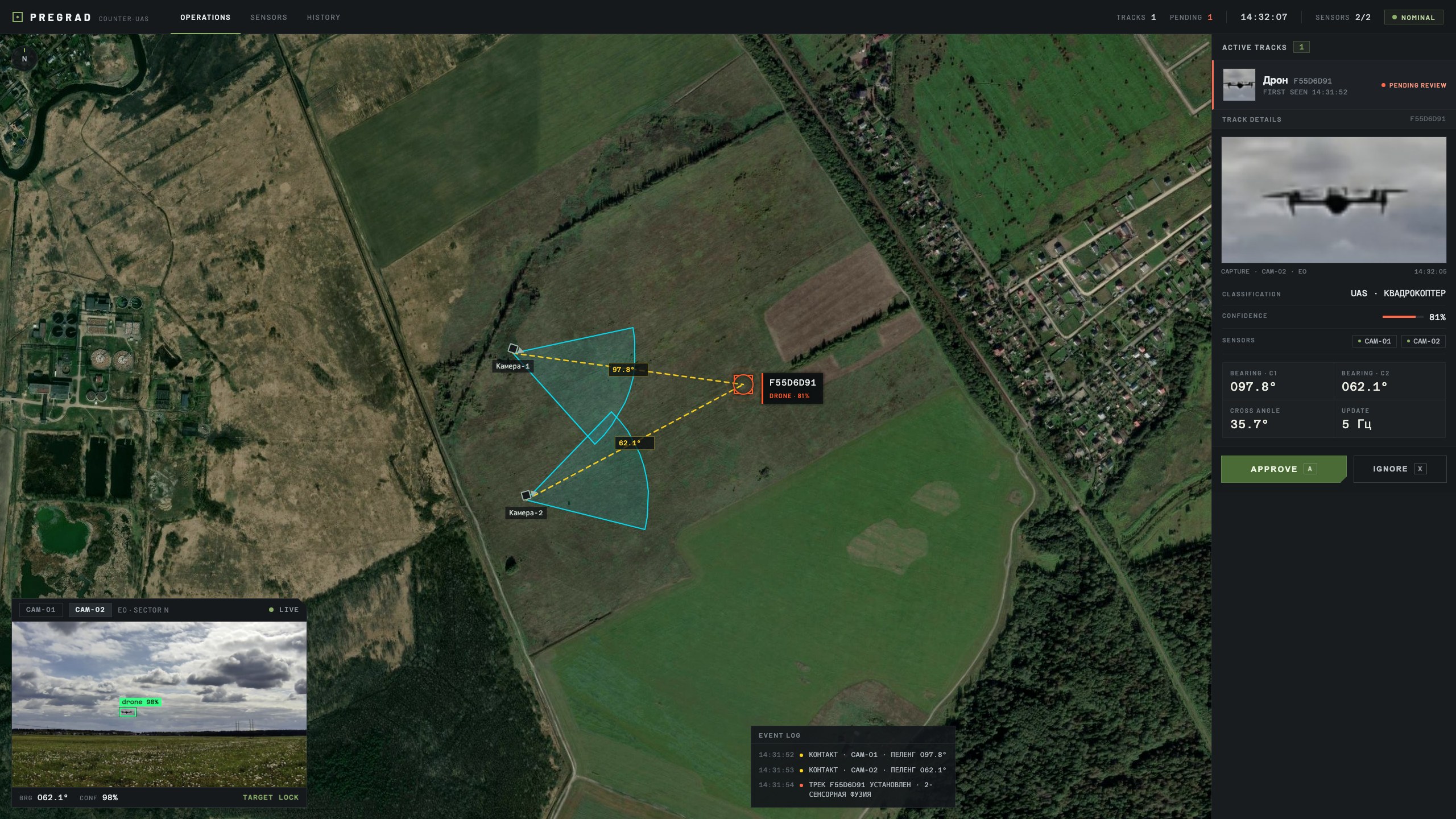Image resolution: width=1456 pixels, height=819 pixels.
Task: Click the confidence 81% bar
Action: pos(1403,317)
